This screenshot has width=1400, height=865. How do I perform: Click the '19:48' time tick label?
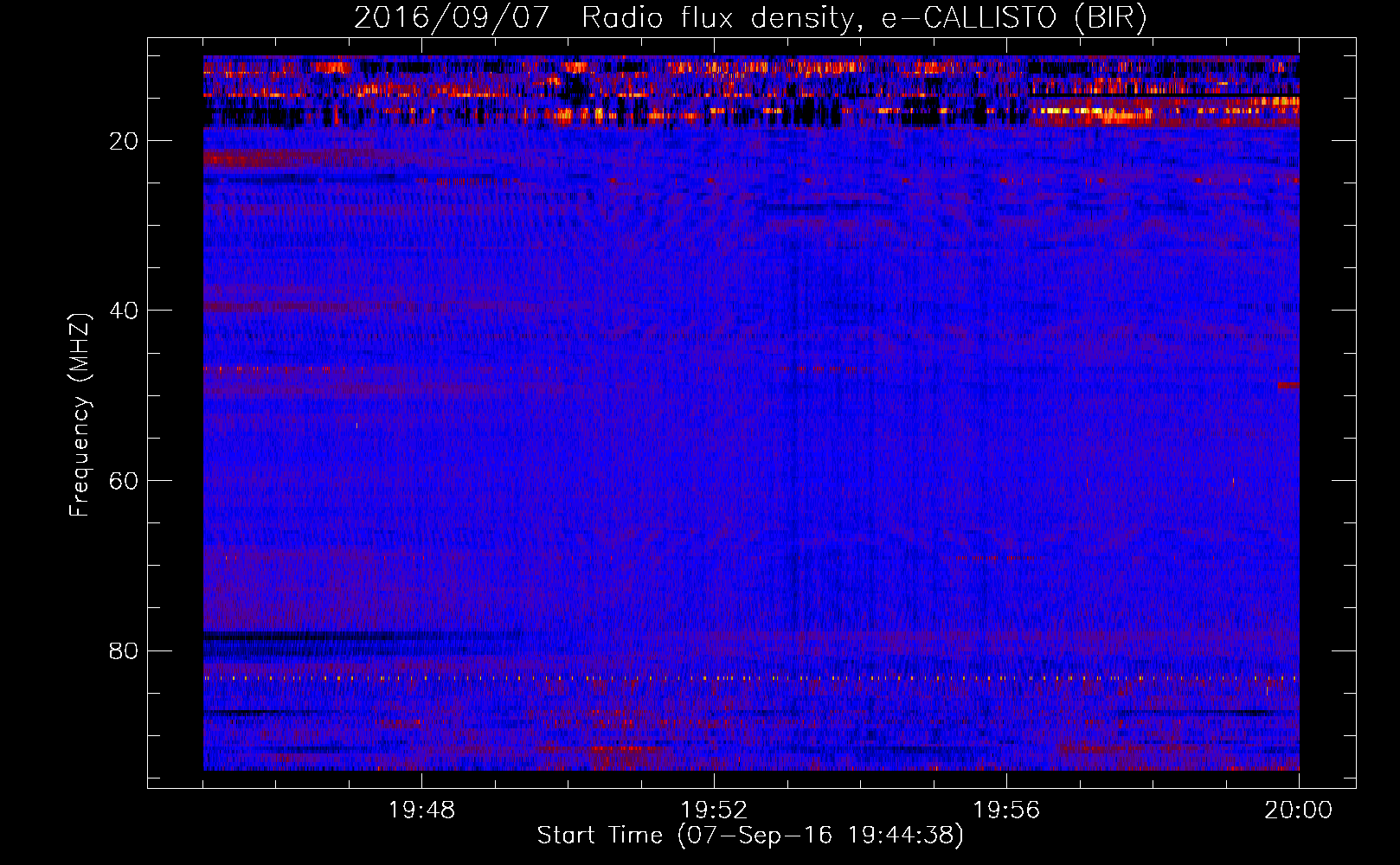click(x=421, y=811)
